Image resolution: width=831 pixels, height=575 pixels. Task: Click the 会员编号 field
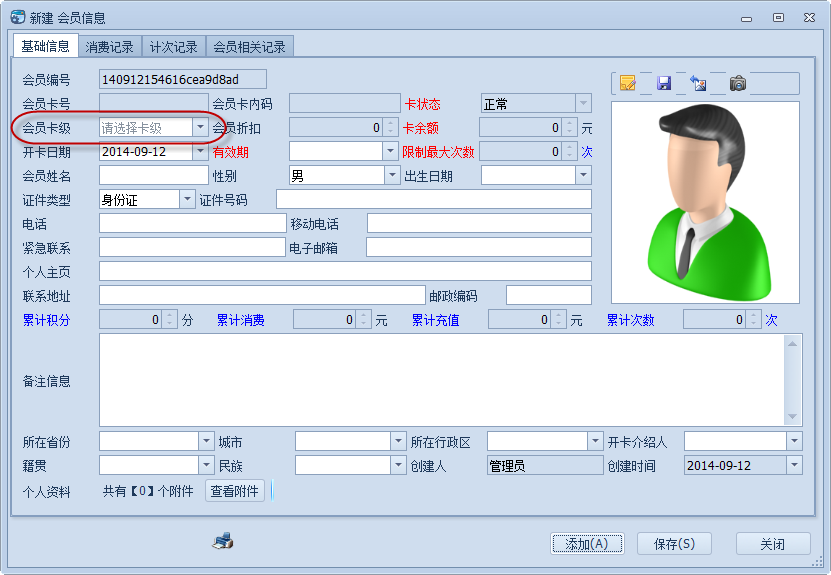(x=183, y=79)
